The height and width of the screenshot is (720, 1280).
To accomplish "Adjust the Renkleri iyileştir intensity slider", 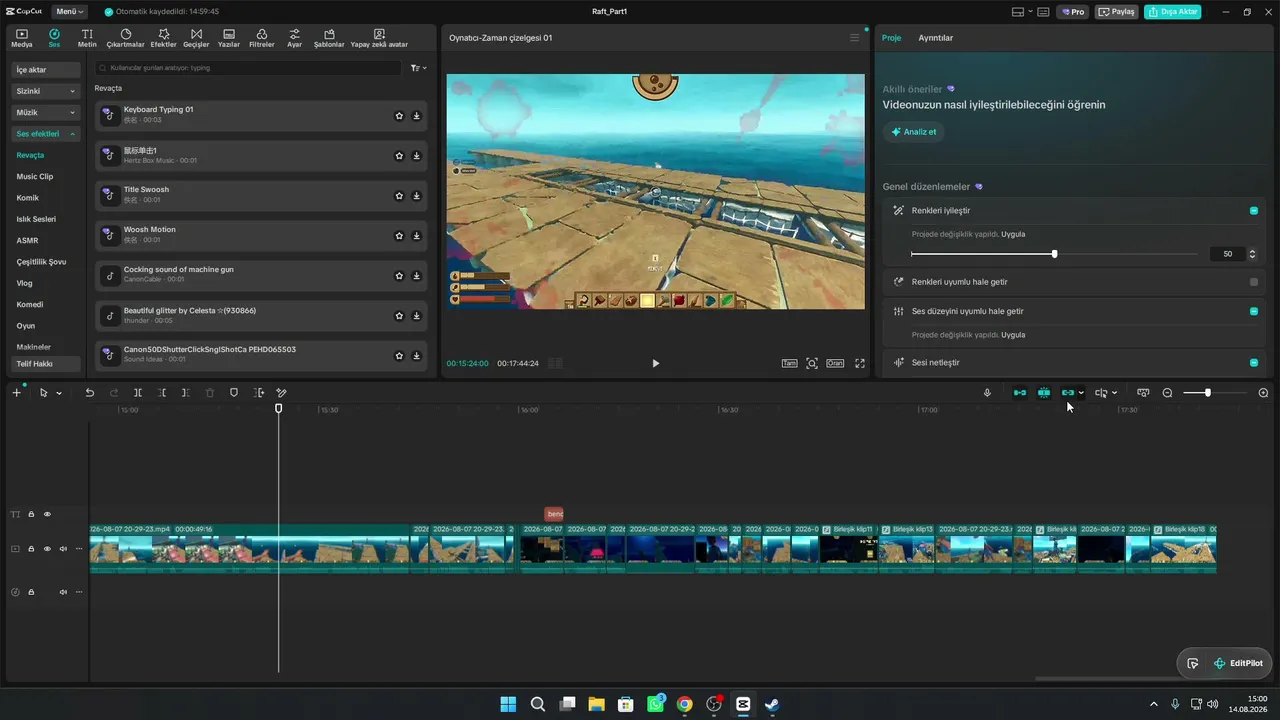I will tap(1054, 254).
